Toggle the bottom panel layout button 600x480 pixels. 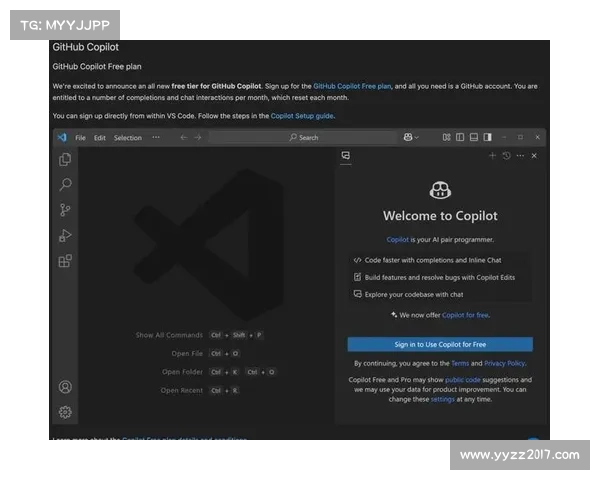pyautogui.click(x=474, y=137)
